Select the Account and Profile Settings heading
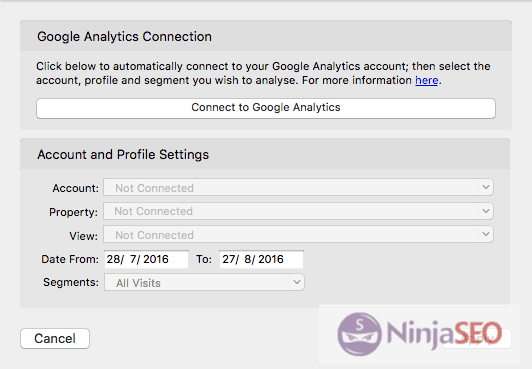Image resolution: width=532 pixels, height=369 pixels. click(123, 155)
